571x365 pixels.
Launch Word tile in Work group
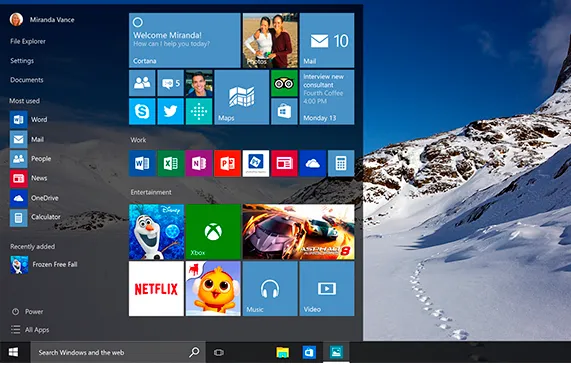pyautogui.click(x=142, y=163)
